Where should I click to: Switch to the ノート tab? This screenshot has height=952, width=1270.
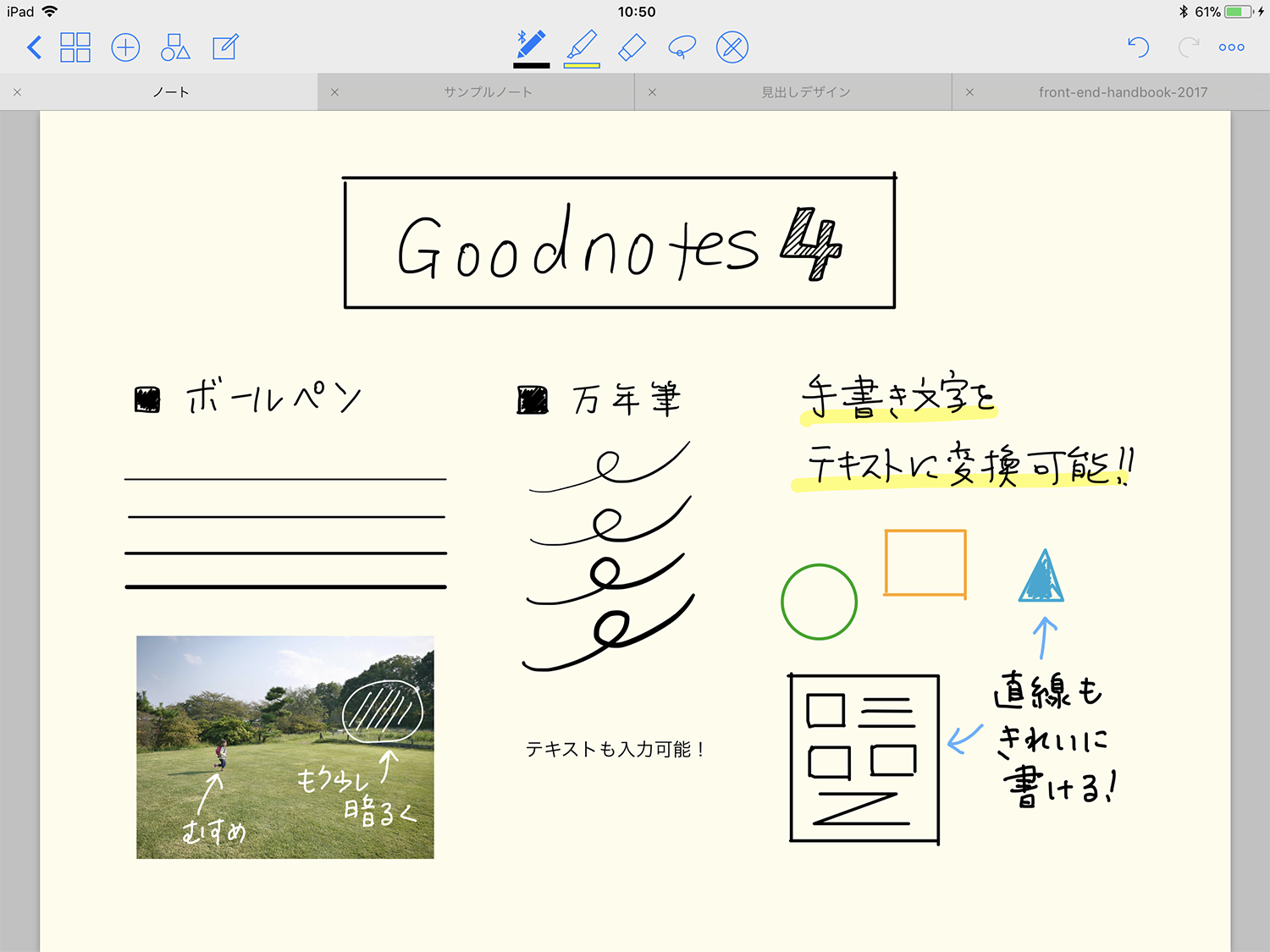170,92
